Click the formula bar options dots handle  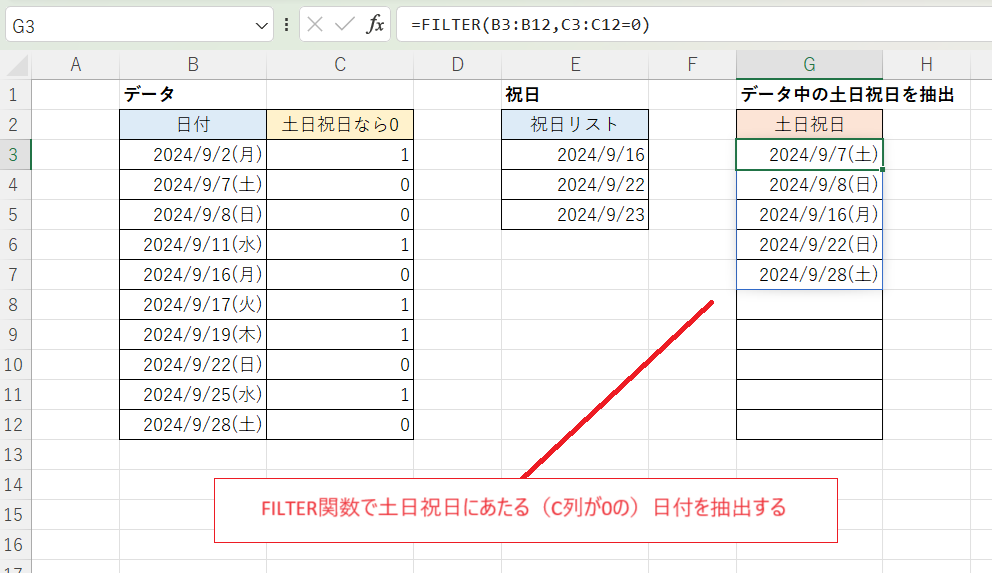(x=287, y=25)
